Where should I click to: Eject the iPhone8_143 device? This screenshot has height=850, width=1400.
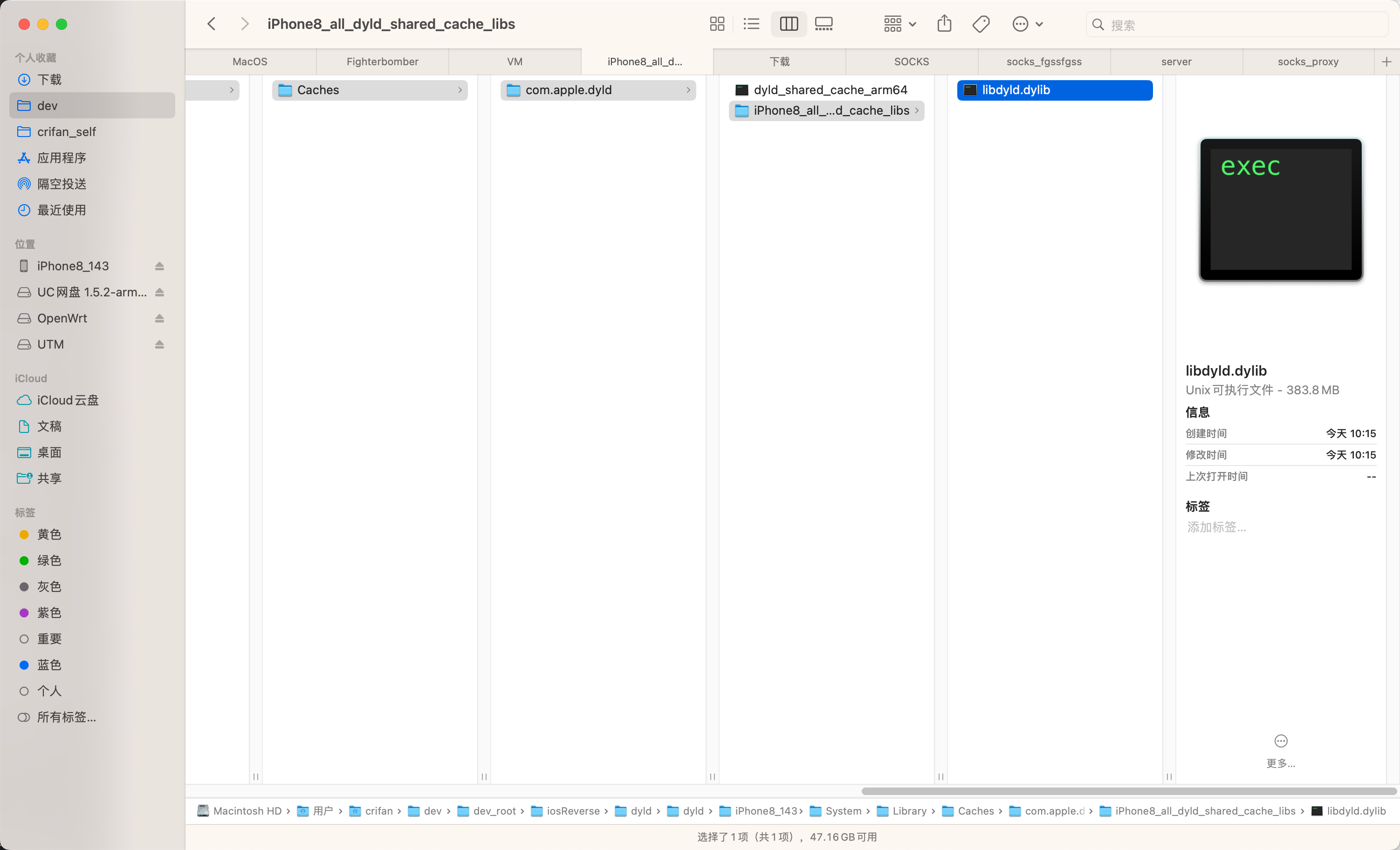[x=160, y=266]
